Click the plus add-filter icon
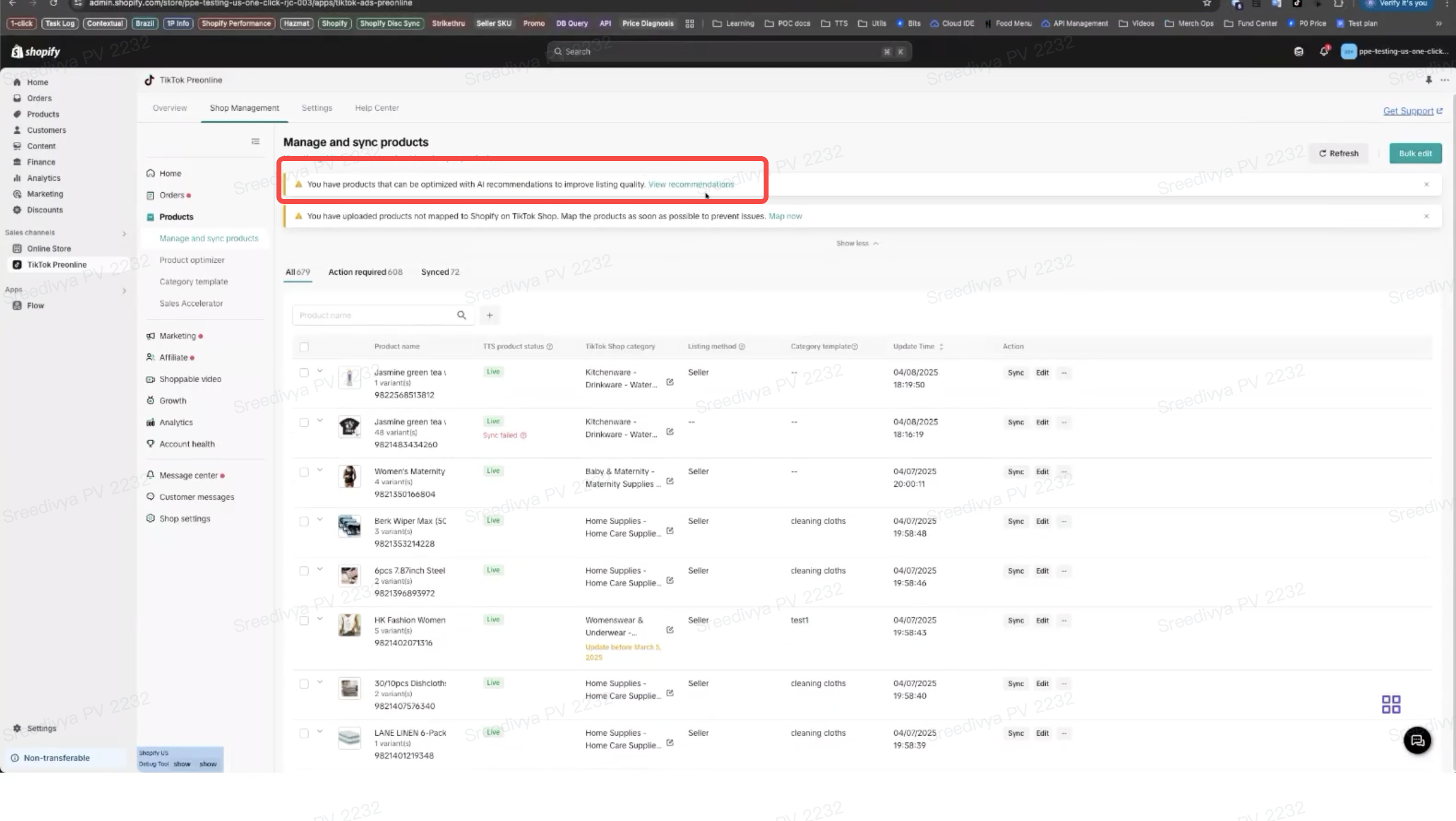Viewport: 1456px width, 821px height. pyautogui.click(x=490, y=315)
